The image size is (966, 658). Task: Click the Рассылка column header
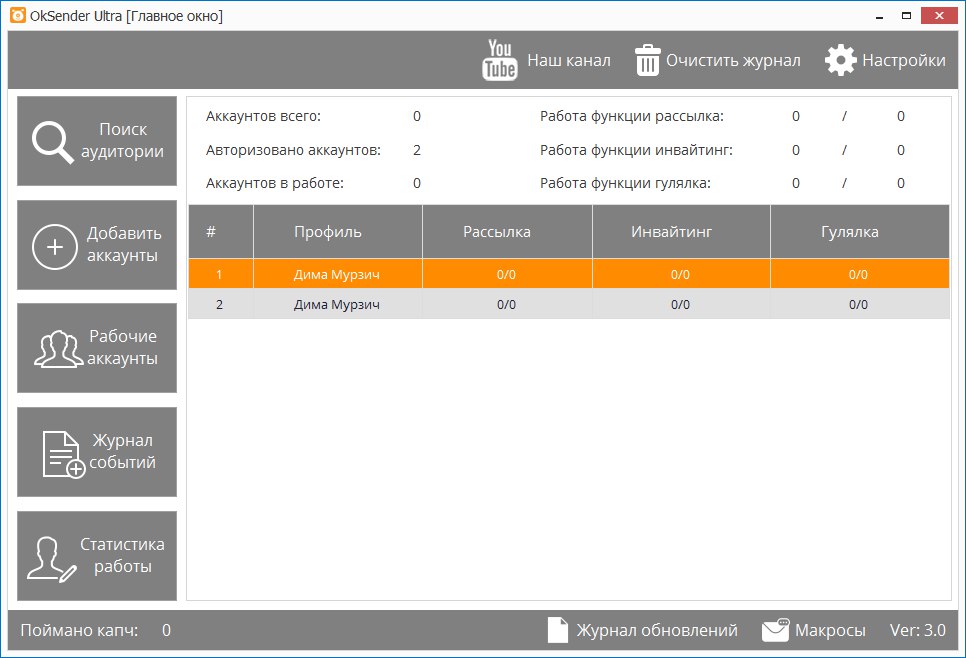(497, 232)
